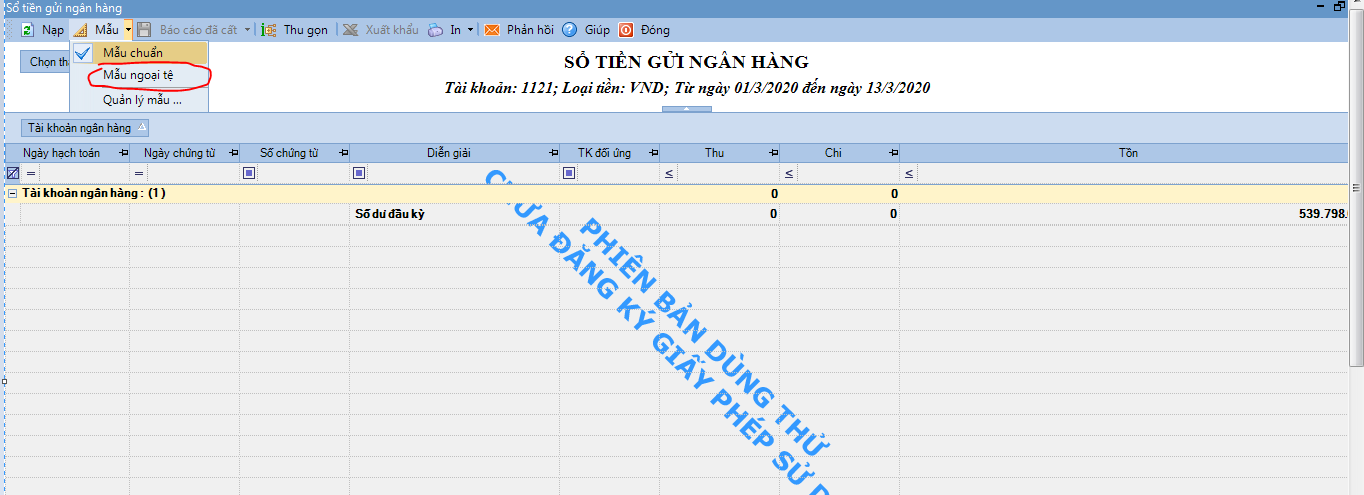Pin the Số chứng từ column
Screen dimensions: 1364x495
tap(344, 153)
